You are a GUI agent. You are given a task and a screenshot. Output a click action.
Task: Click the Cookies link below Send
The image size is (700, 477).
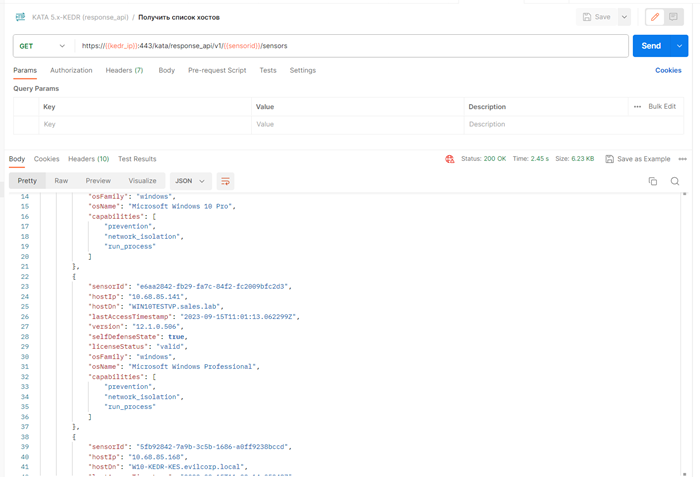[668, 70]
